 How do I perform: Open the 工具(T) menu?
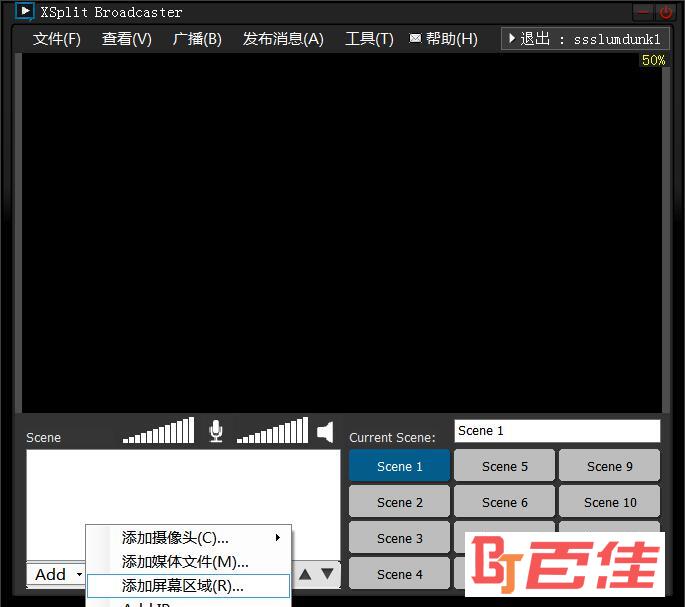pyautogui.click(x=369, y=39)
